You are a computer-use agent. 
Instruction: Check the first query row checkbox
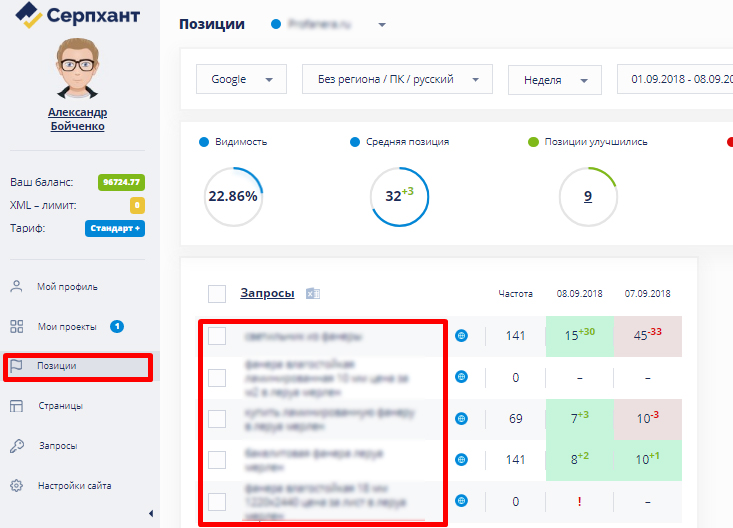[x=217, y=336]
